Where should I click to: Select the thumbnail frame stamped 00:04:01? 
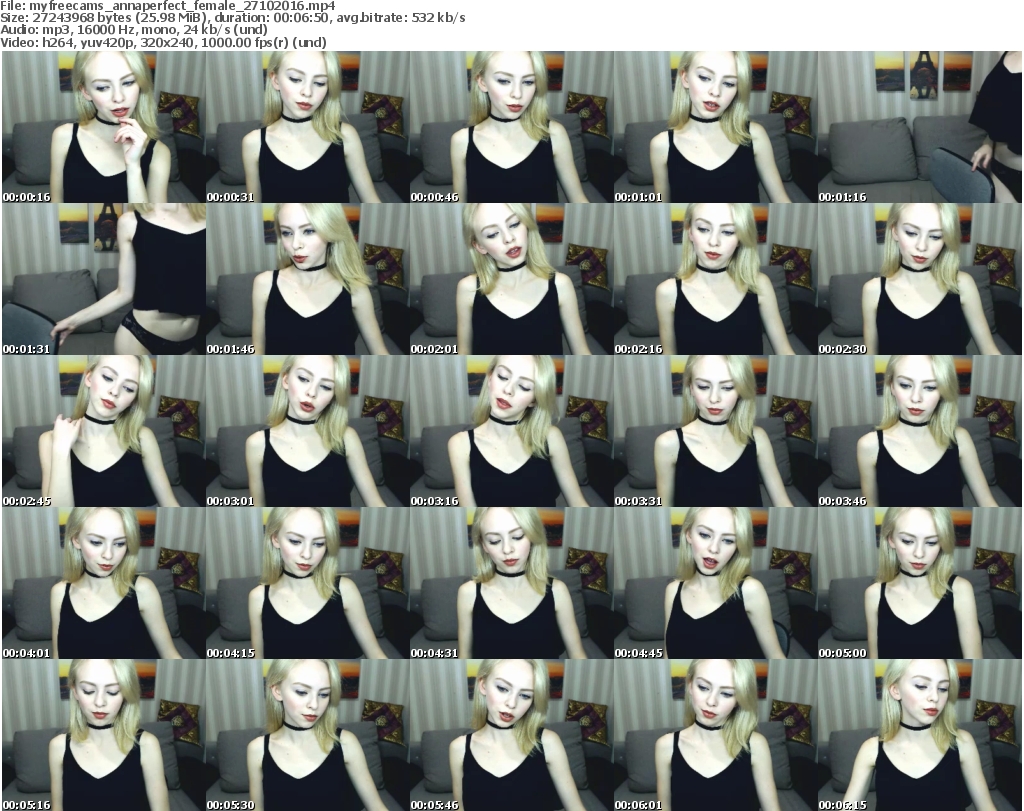point(104,583)
